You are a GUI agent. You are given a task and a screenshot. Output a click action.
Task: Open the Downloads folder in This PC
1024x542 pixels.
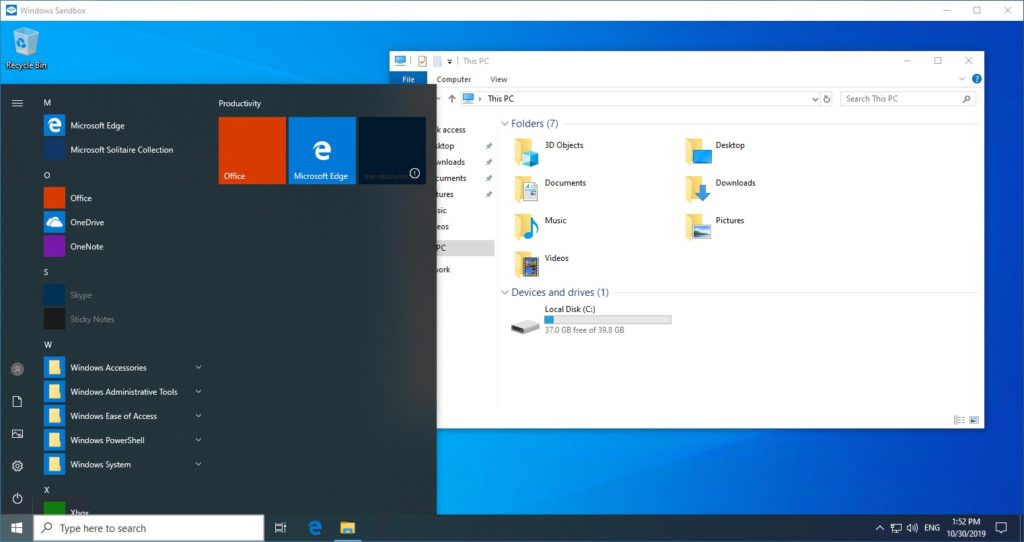720,189
